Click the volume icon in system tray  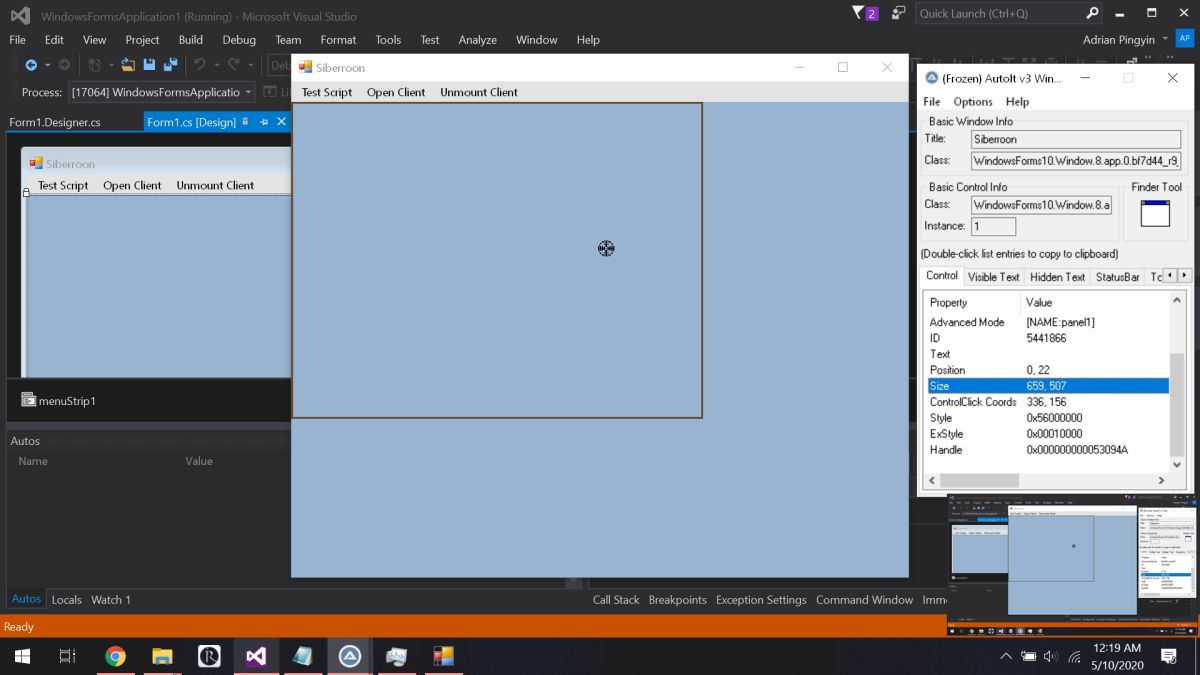(x=1051, y=656)
